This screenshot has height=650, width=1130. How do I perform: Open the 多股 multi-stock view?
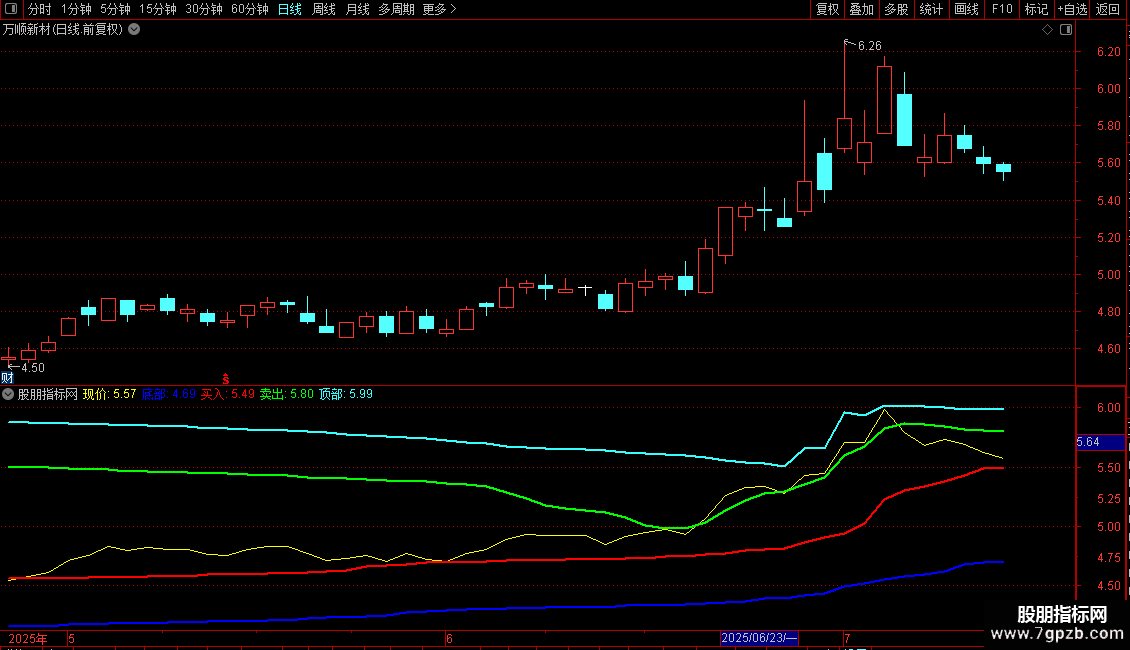point(896,9)
